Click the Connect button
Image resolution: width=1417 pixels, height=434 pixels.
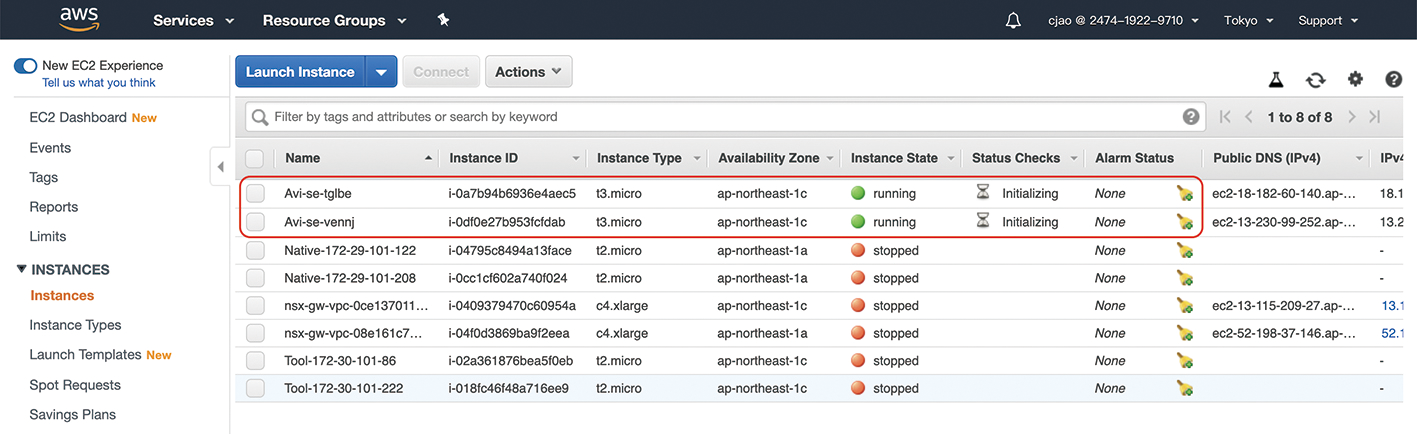pos(441,72)
